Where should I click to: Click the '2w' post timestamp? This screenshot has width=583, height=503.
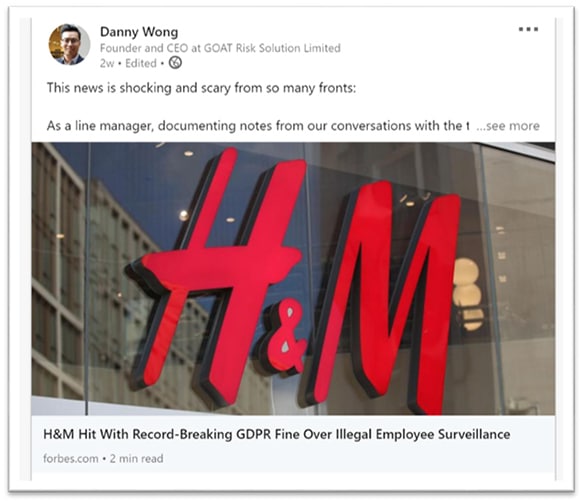coord(107,64)
